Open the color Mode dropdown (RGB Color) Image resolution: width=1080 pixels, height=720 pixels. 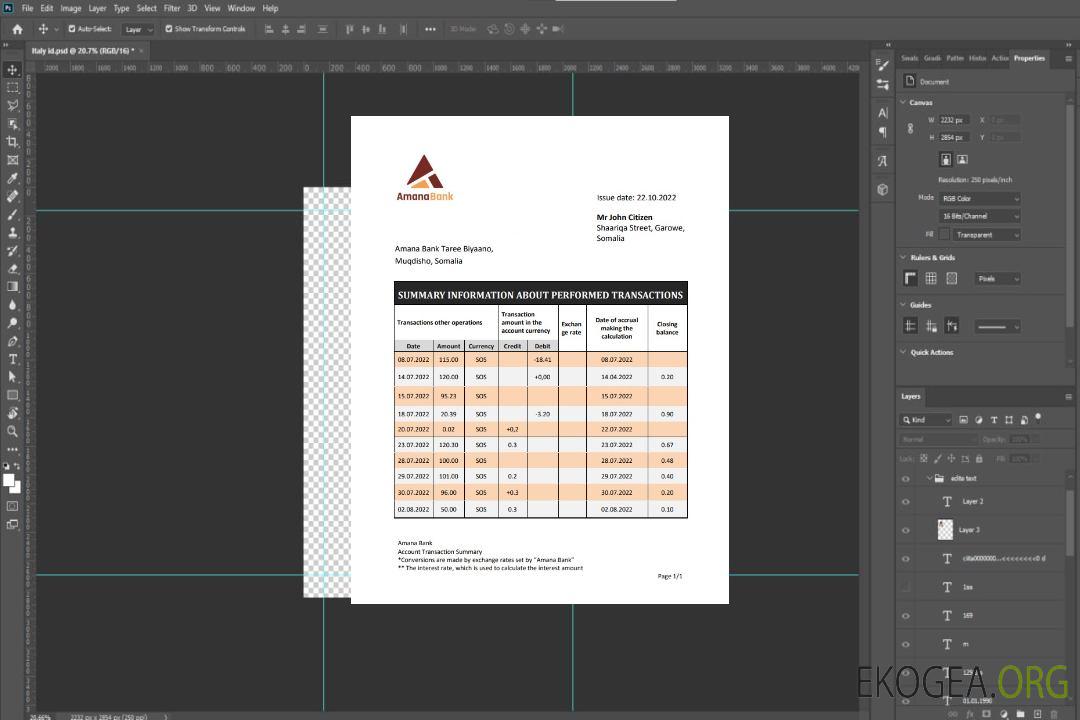979,198
